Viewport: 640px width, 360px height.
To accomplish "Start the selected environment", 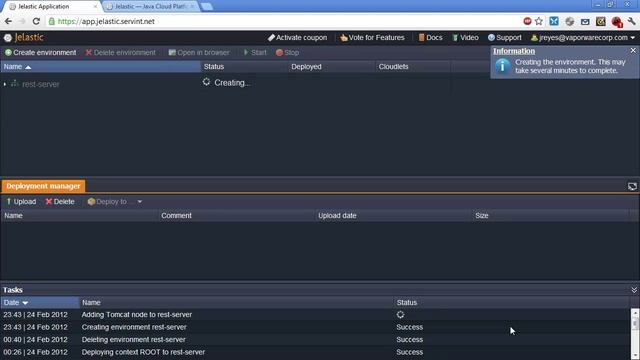I will [x=255, y=53].
